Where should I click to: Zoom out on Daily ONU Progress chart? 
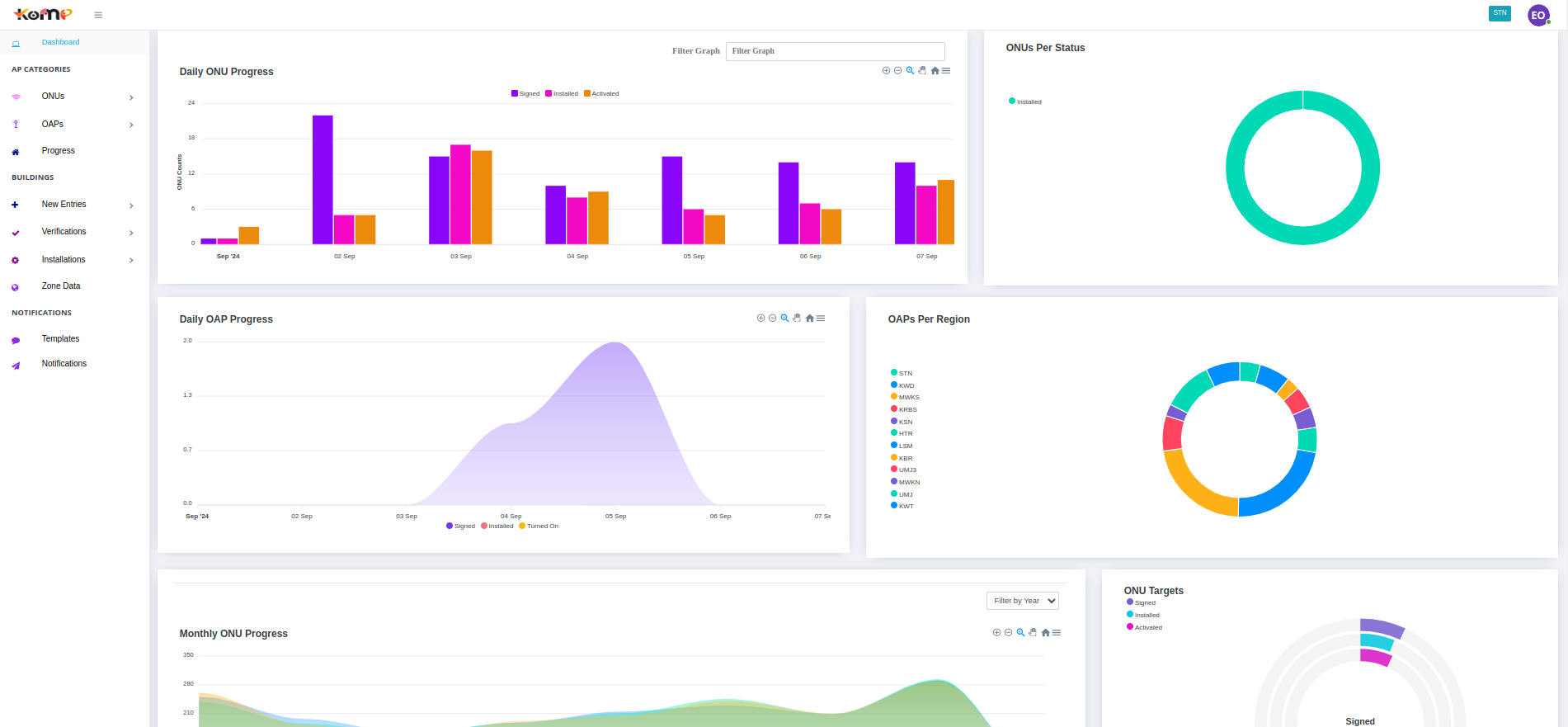[x=898, y=70]
